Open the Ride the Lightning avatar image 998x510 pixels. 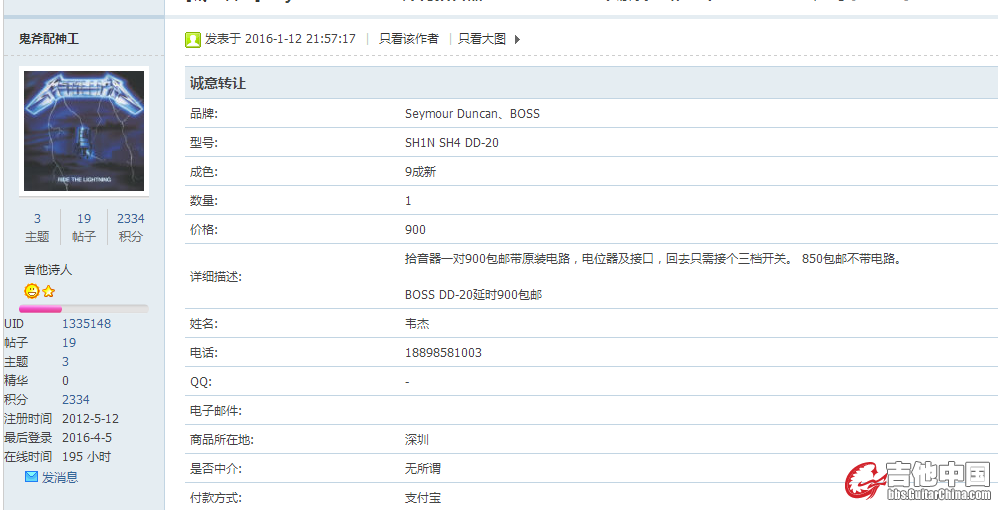pos(84,131)
